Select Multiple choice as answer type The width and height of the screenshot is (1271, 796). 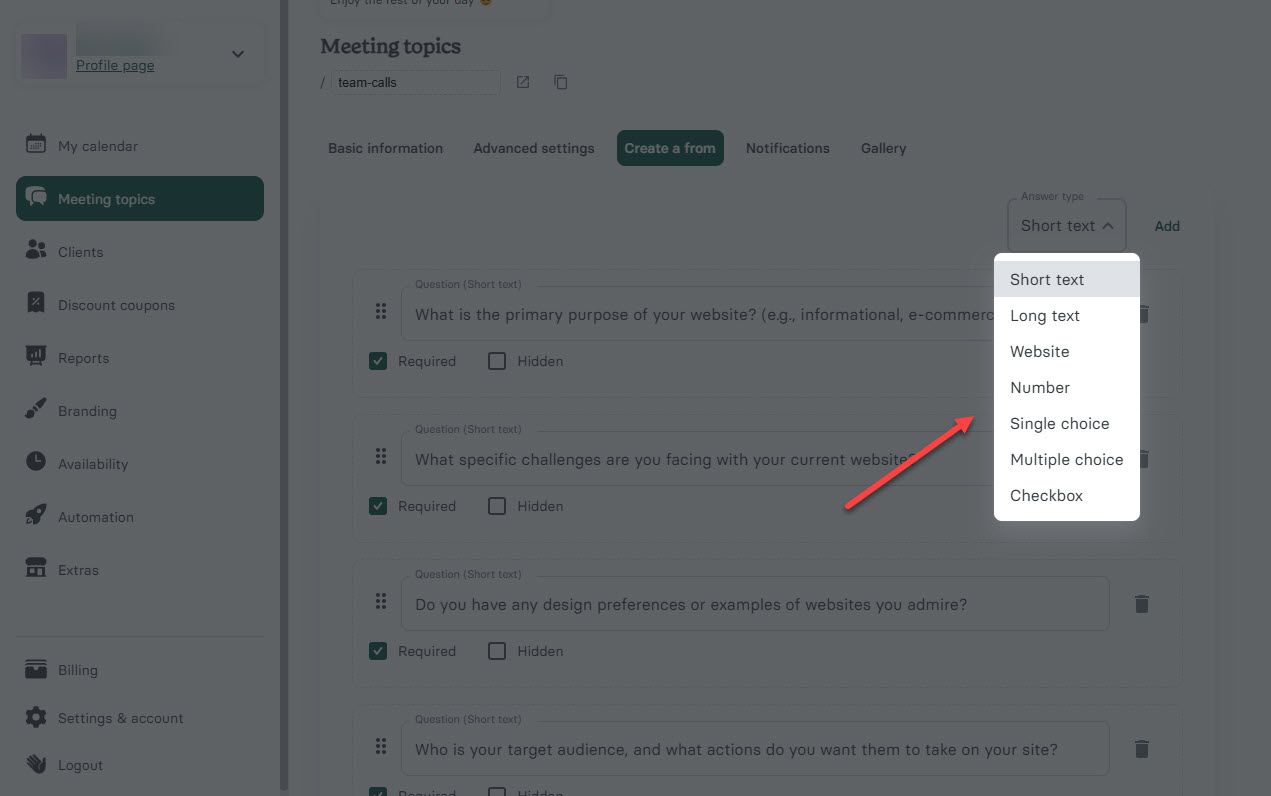[x=1066, y=459]
